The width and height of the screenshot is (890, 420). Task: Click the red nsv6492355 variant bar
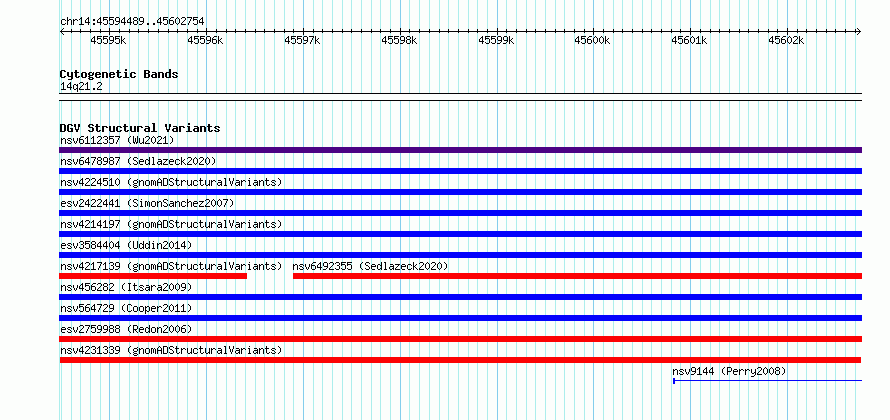(577, 276)
